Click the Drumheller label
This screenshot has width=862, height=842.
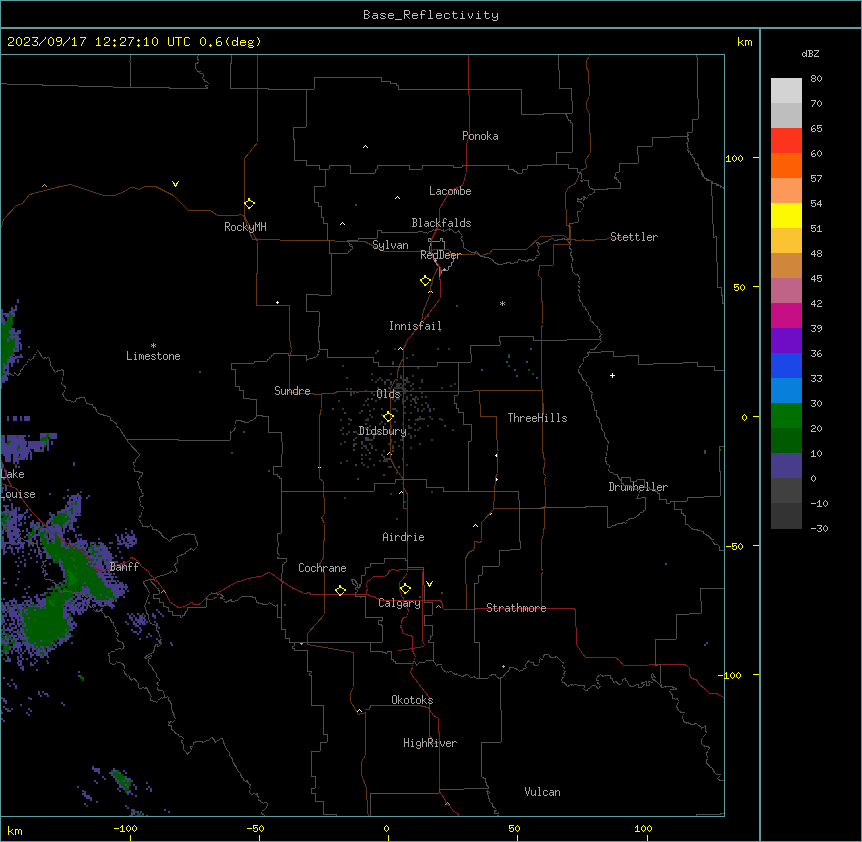tap(638, 487)
